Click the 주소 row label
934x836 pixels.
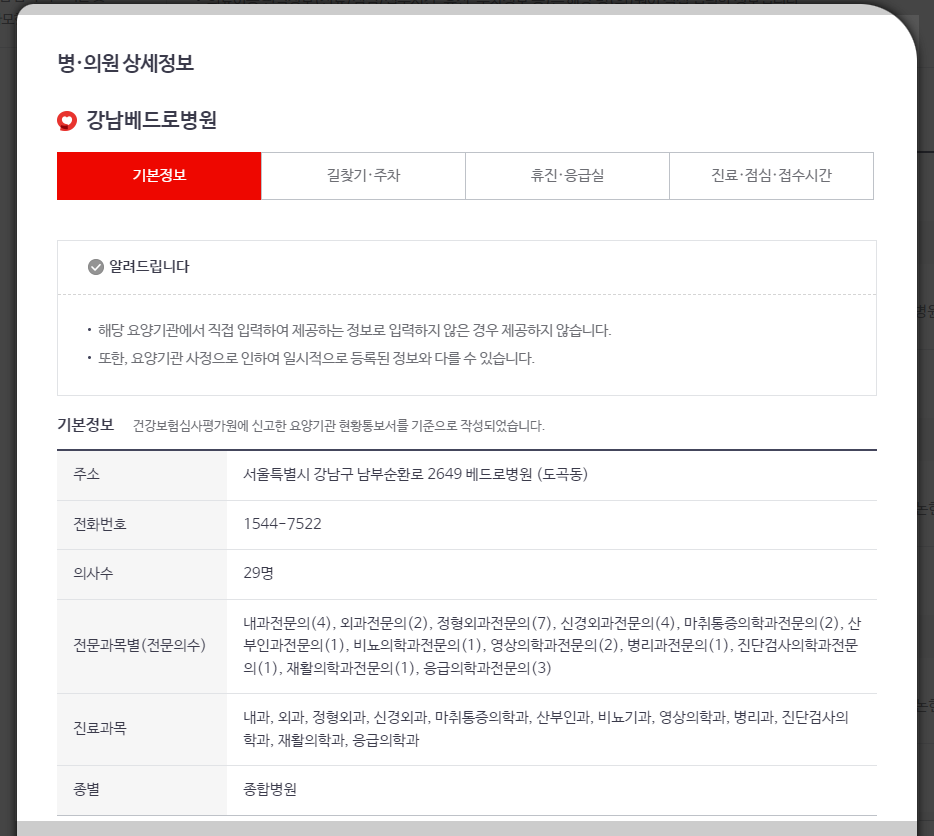86,474
